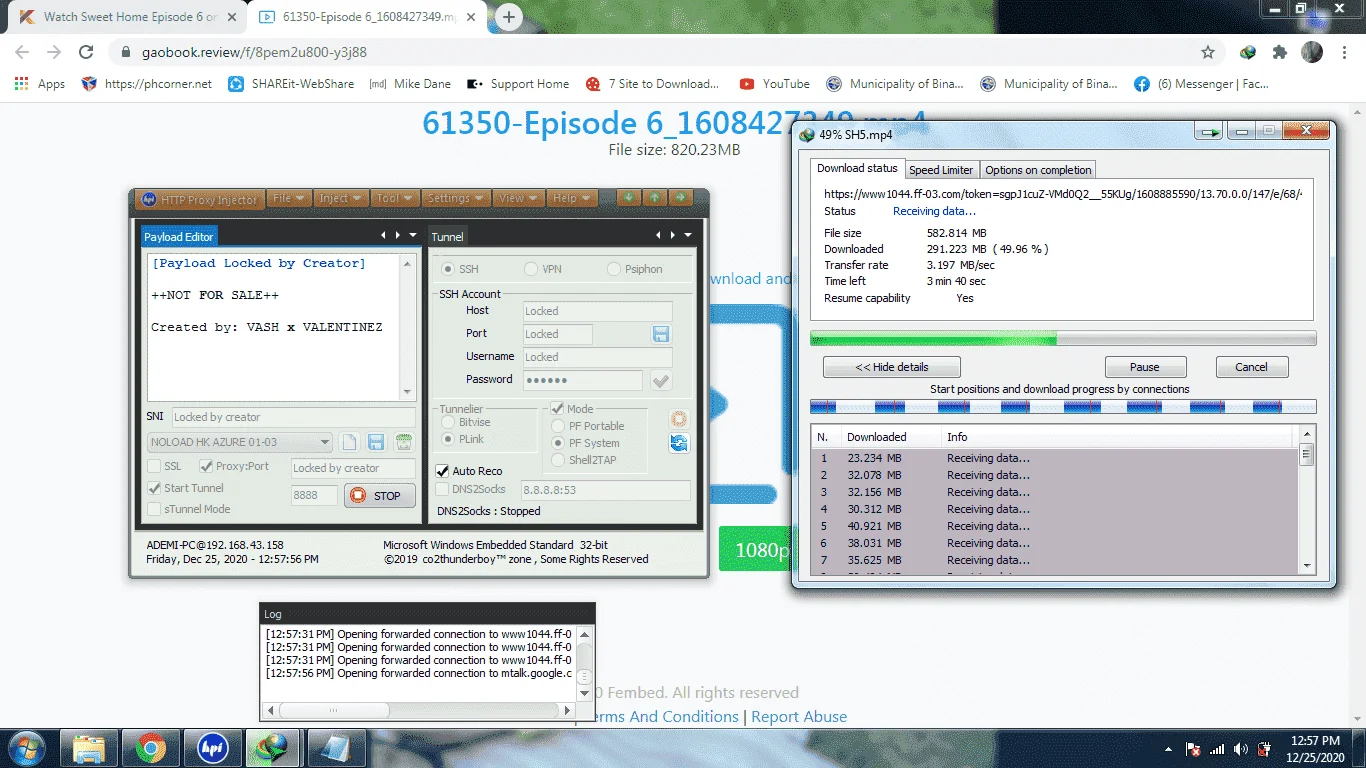The height and width of the screenshot is (768, 1366).
Task: Switch to Options on completion tab
Action: (1038, 170)
